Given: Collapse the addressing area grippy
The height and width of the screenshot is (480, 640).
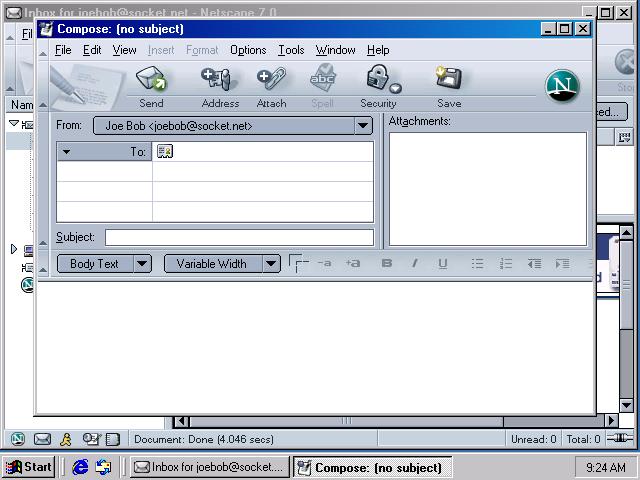Looking at the screenshot, I should [x=43, y=182].
